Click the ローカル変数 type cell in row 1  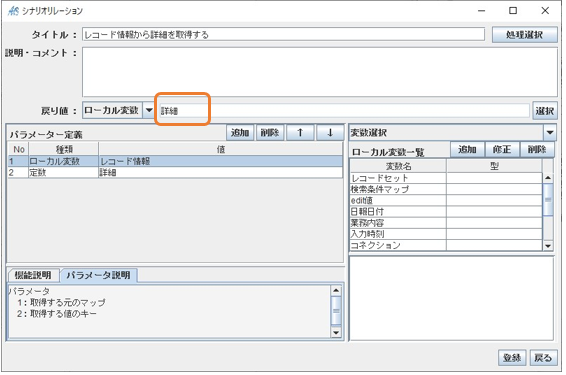pos(64,161)
